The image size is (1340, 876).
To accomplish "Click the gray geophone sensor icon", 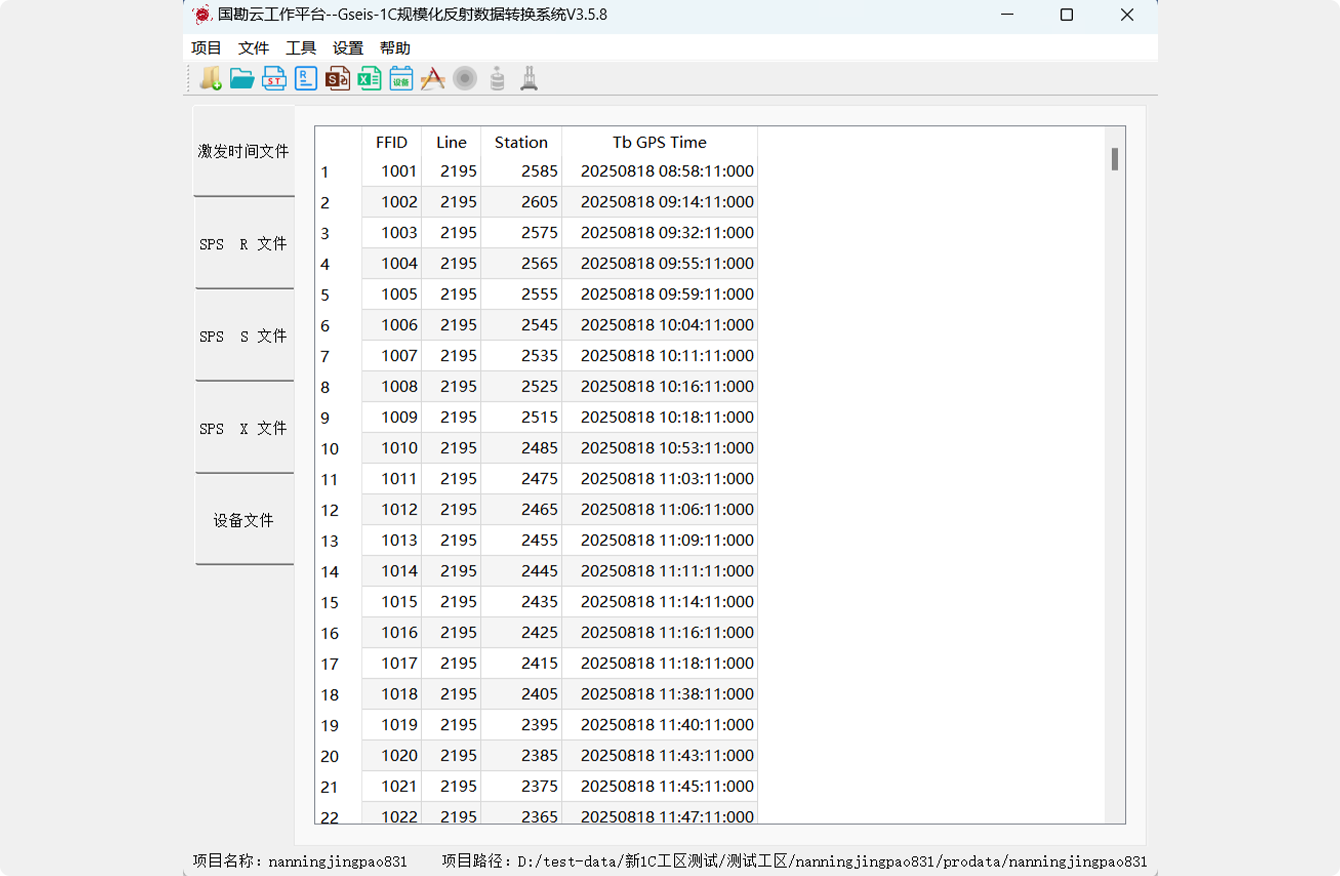I will point(497,78).
